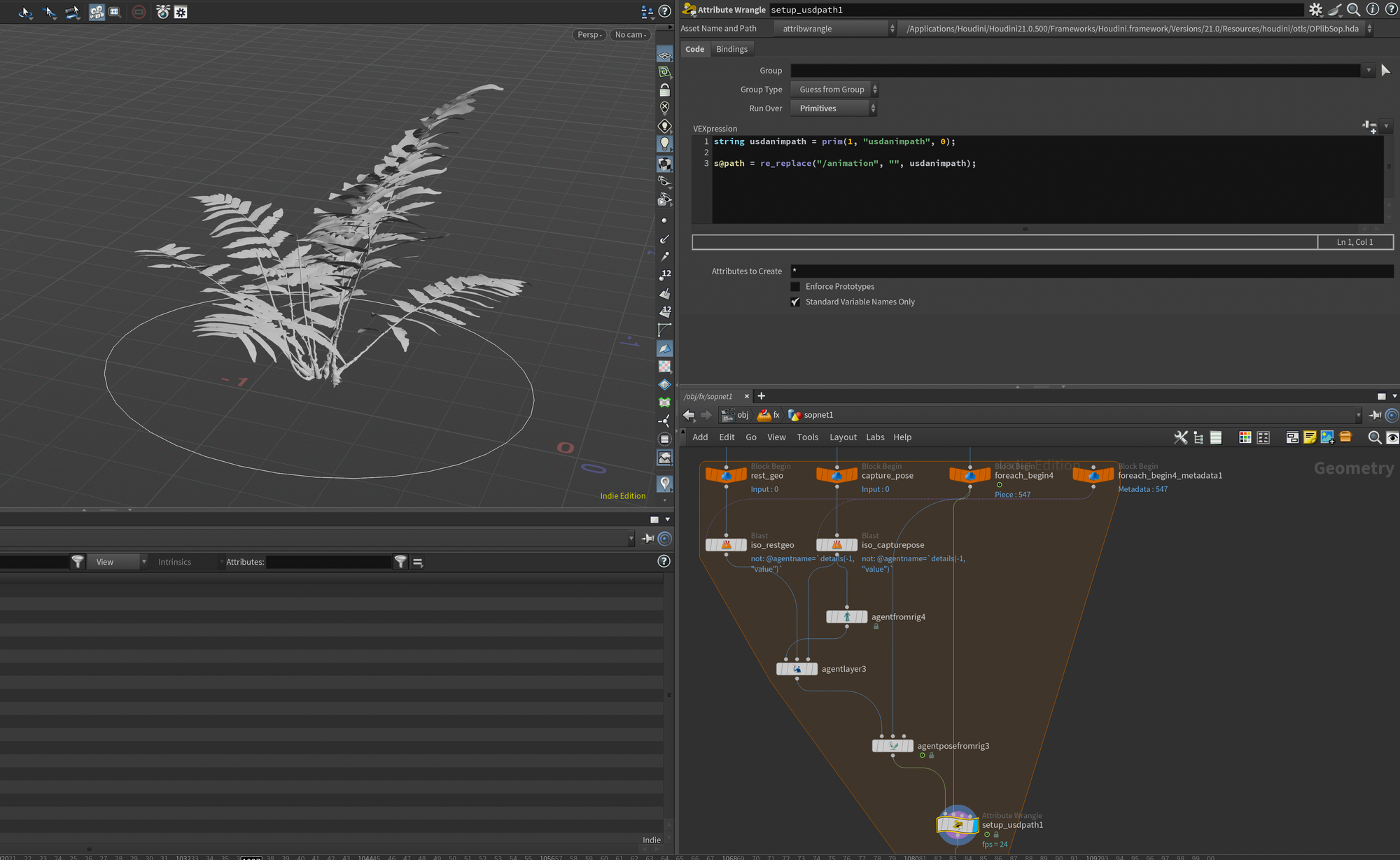The image size is (1400, 860).
Task: Enable the Enforce Prototypes checkbox
Action: click(795, 287)
